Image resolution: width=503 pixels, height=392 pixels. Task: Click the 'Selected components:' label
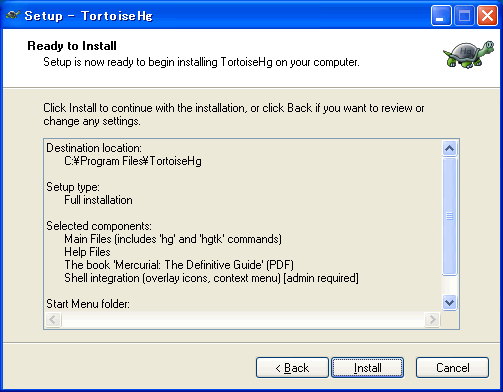tap(99, 226)
